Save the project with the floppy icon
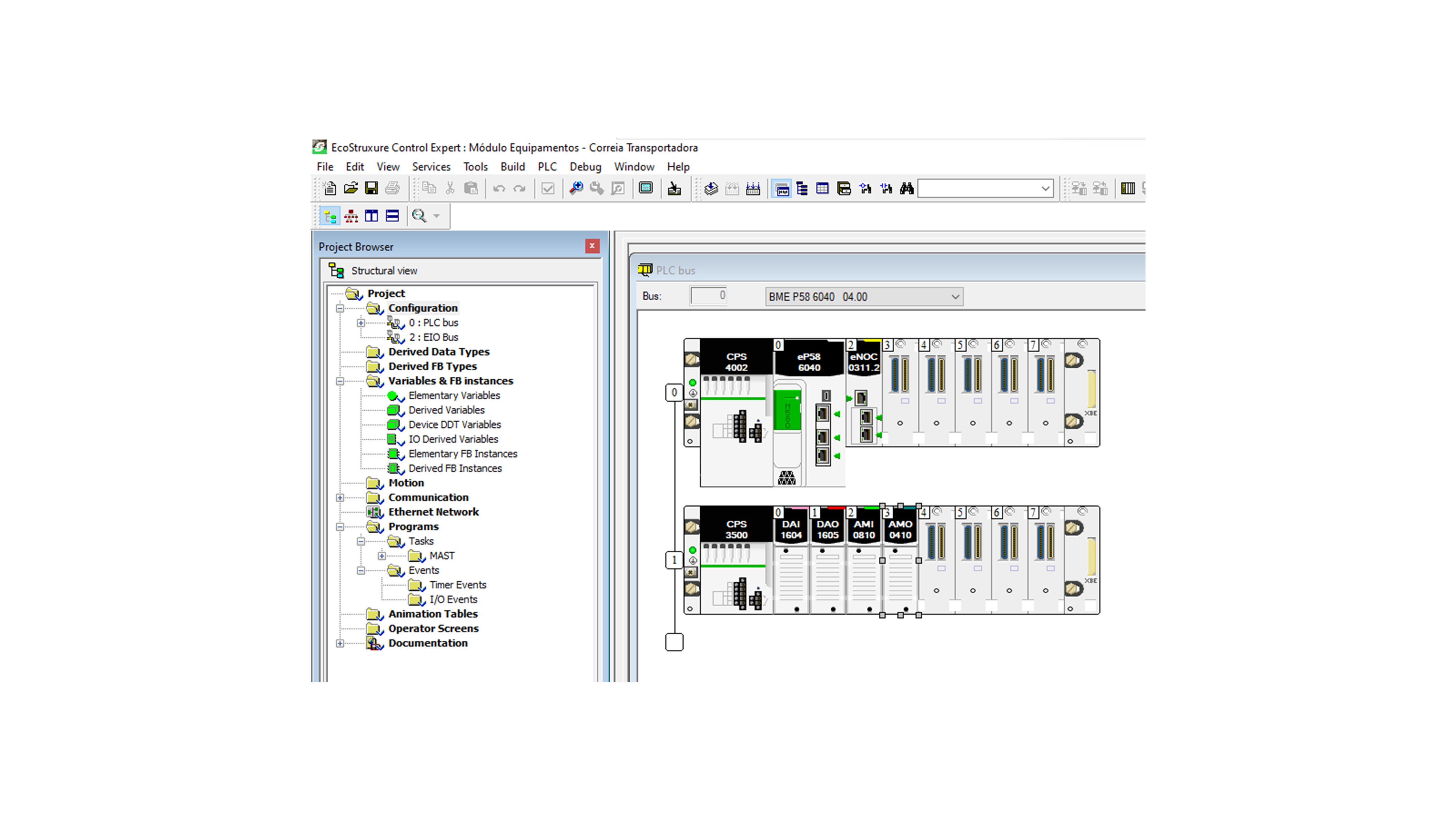1456x819 pixels. point(371,188)
